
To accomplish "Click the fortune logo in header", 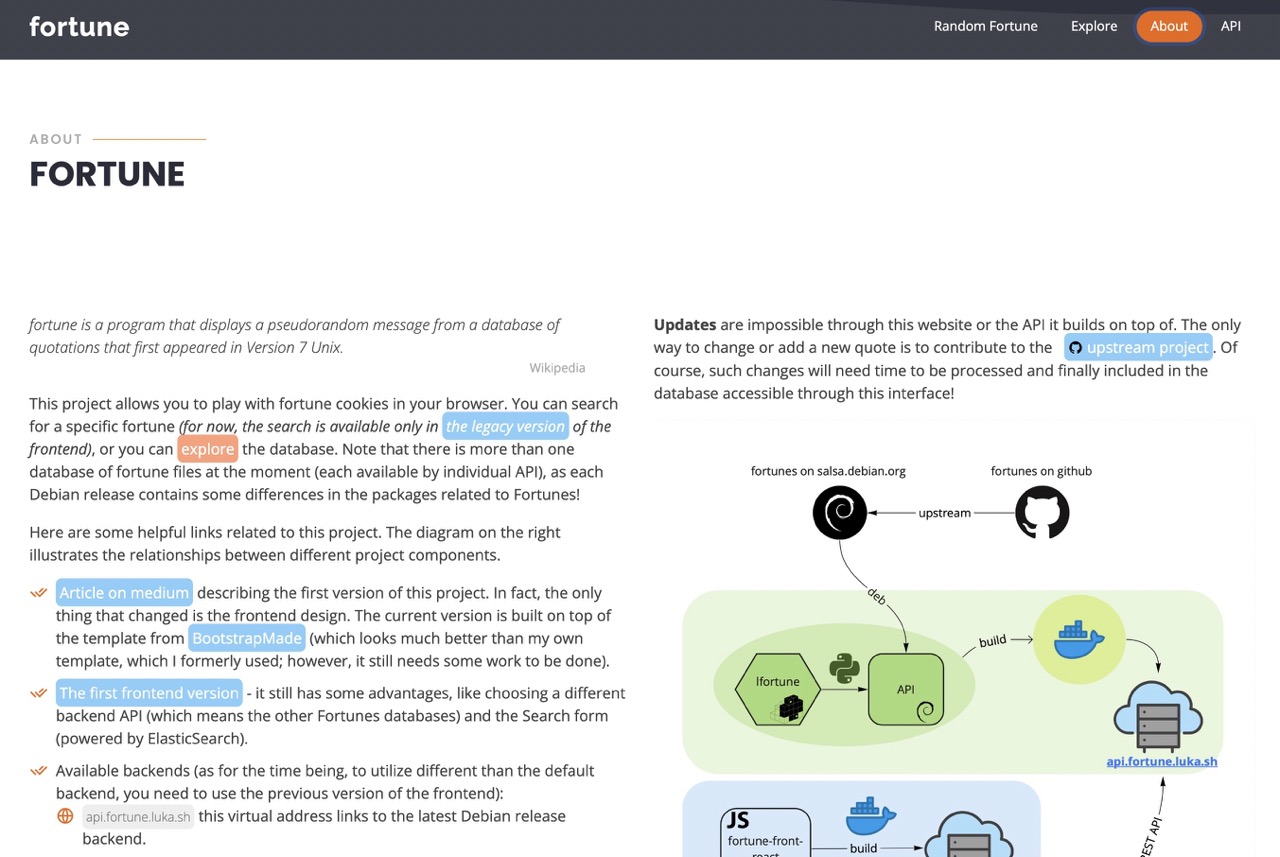I will click(x=79, y=26).
